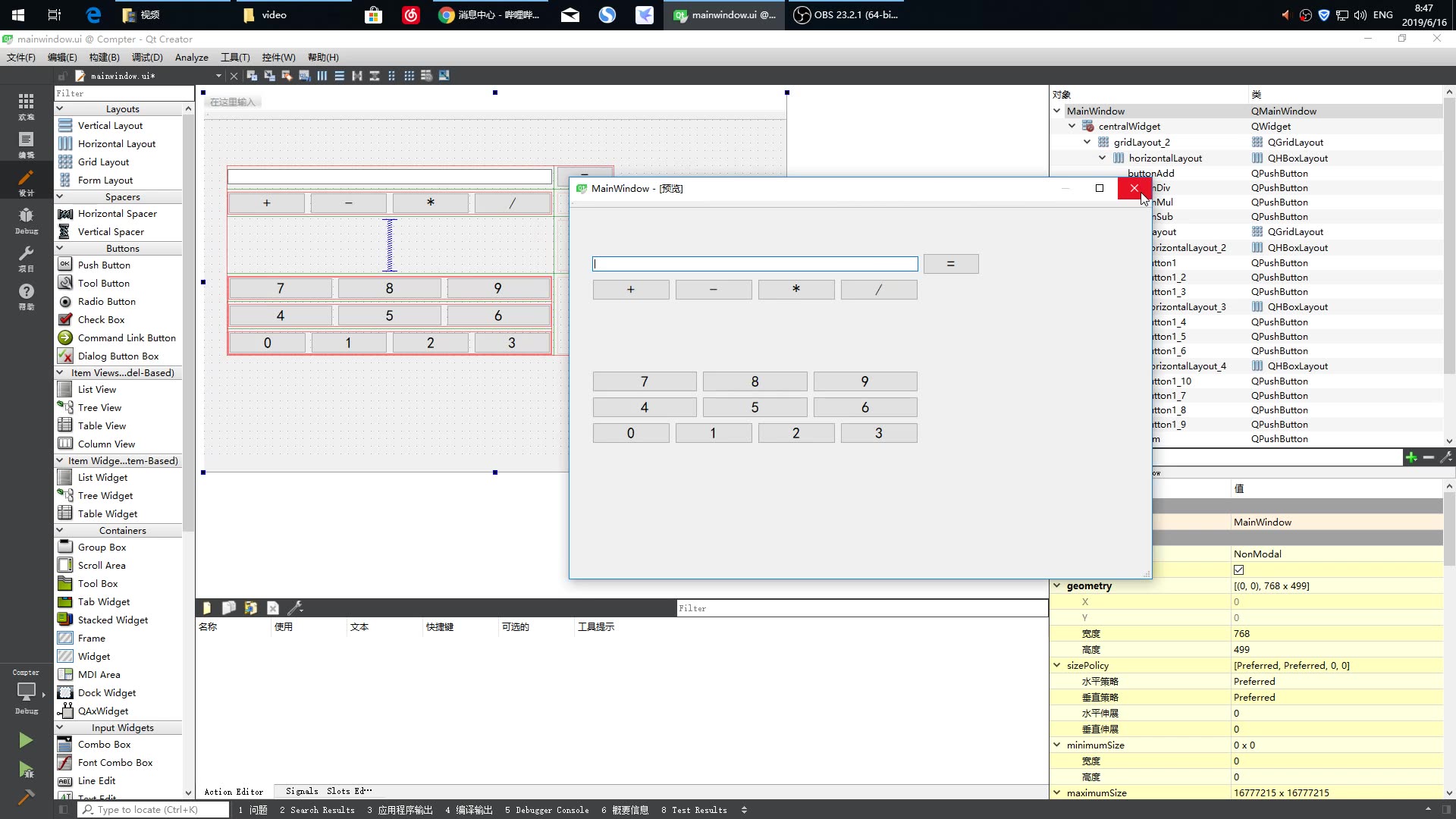1456x819 pixels.
Task: Switch to Signals Slots Editor tab
Action: pos(328,791)
